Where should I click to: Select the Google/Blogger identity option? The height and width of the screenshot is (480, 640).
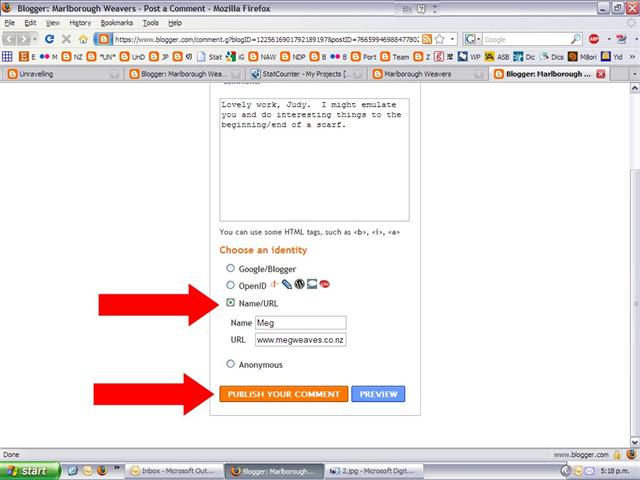230,268
